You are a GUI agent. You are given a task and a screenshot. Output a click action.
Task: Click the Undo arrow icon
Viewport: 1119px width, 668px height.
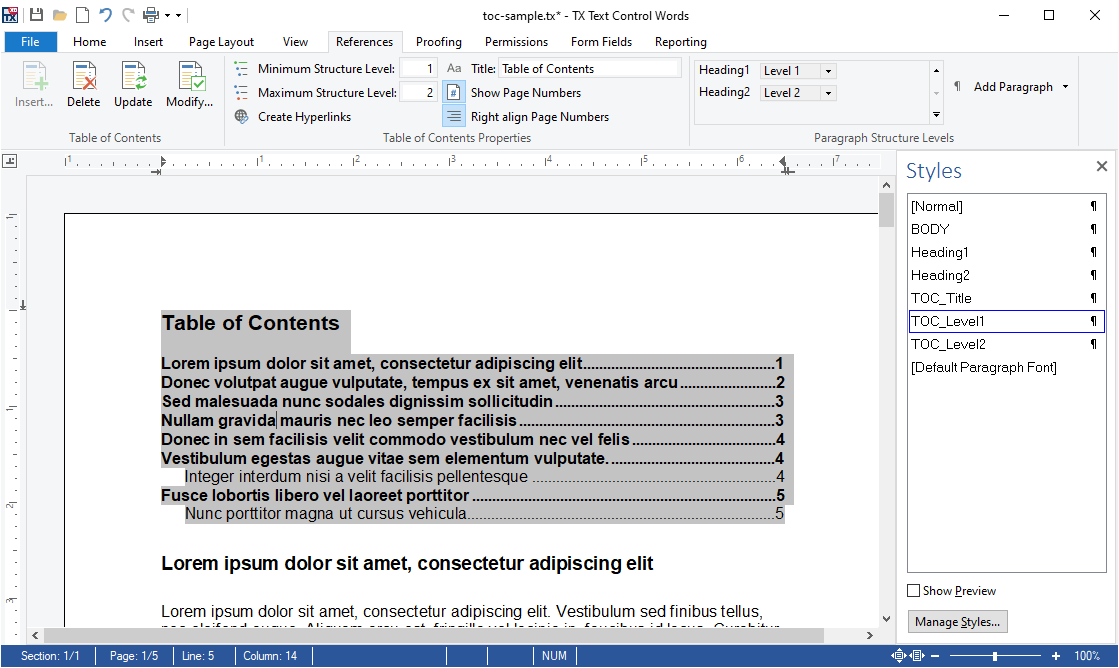pos(104,15)
